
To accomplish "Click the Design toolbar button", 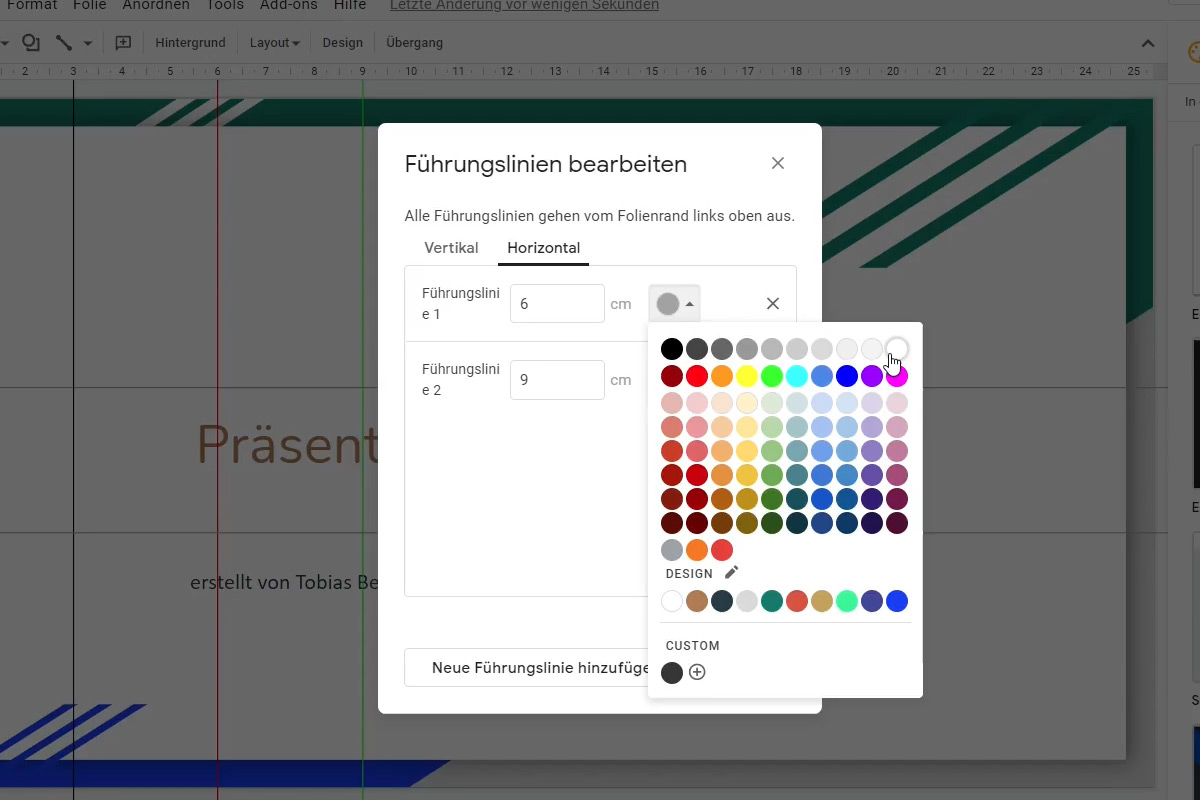I will pos(342,43).
